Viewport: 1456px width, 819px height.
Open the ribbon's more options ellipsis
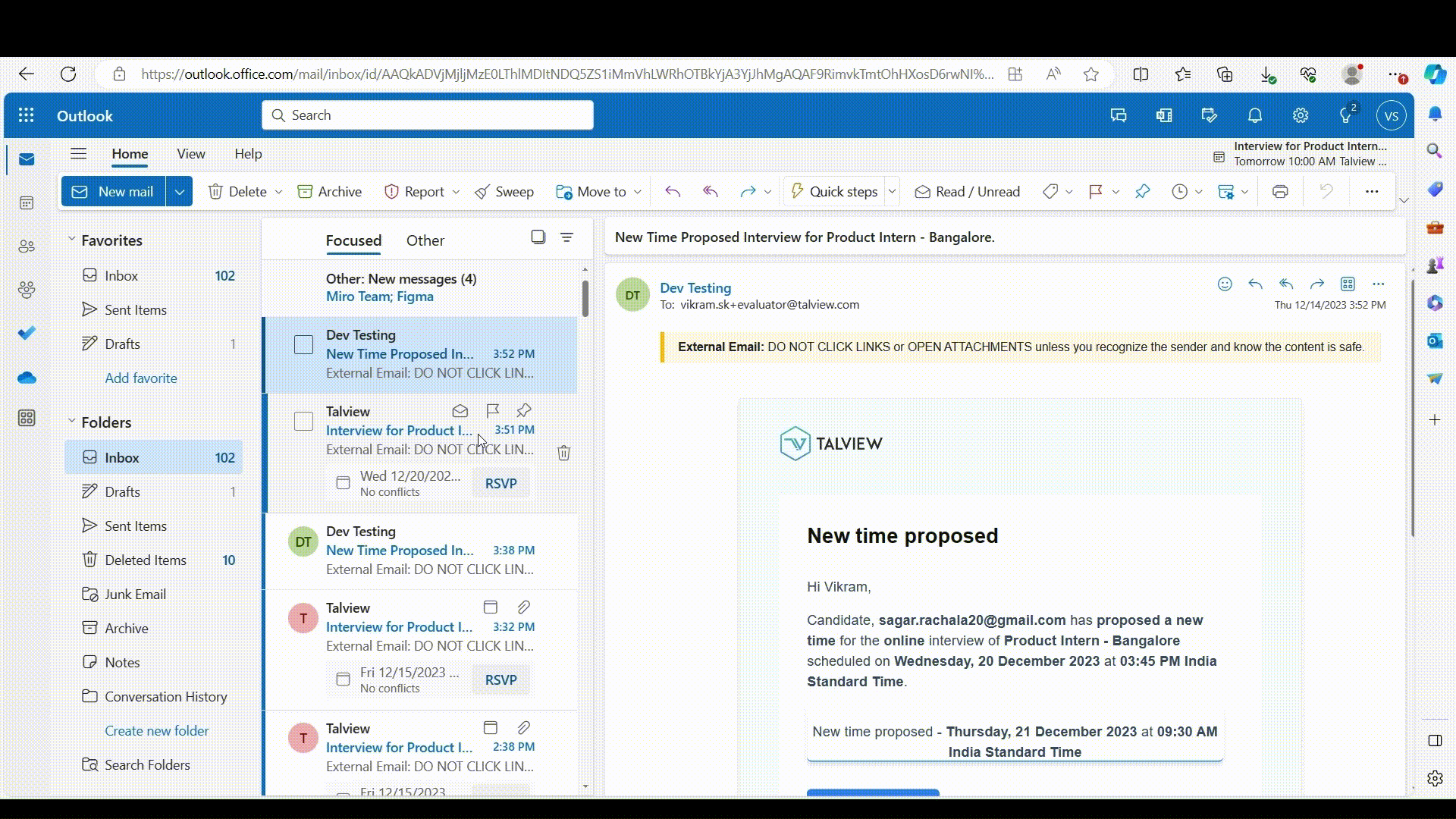pyautogui.click(x=1372, y=192)
